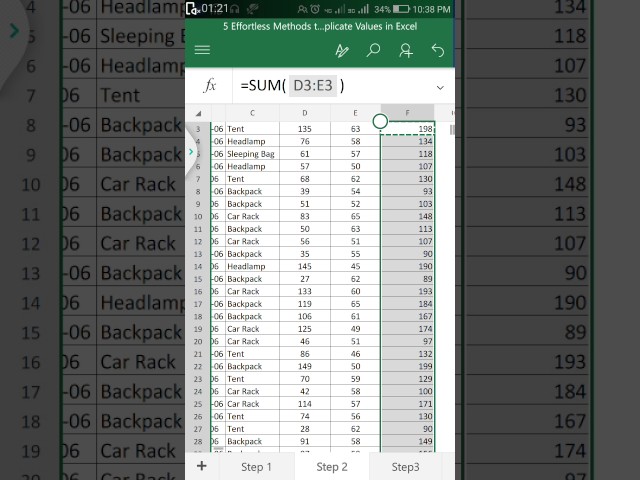Add a new sheet with plus icon
640x480 pixels.
pyautogui.click(x=202, y=466)
